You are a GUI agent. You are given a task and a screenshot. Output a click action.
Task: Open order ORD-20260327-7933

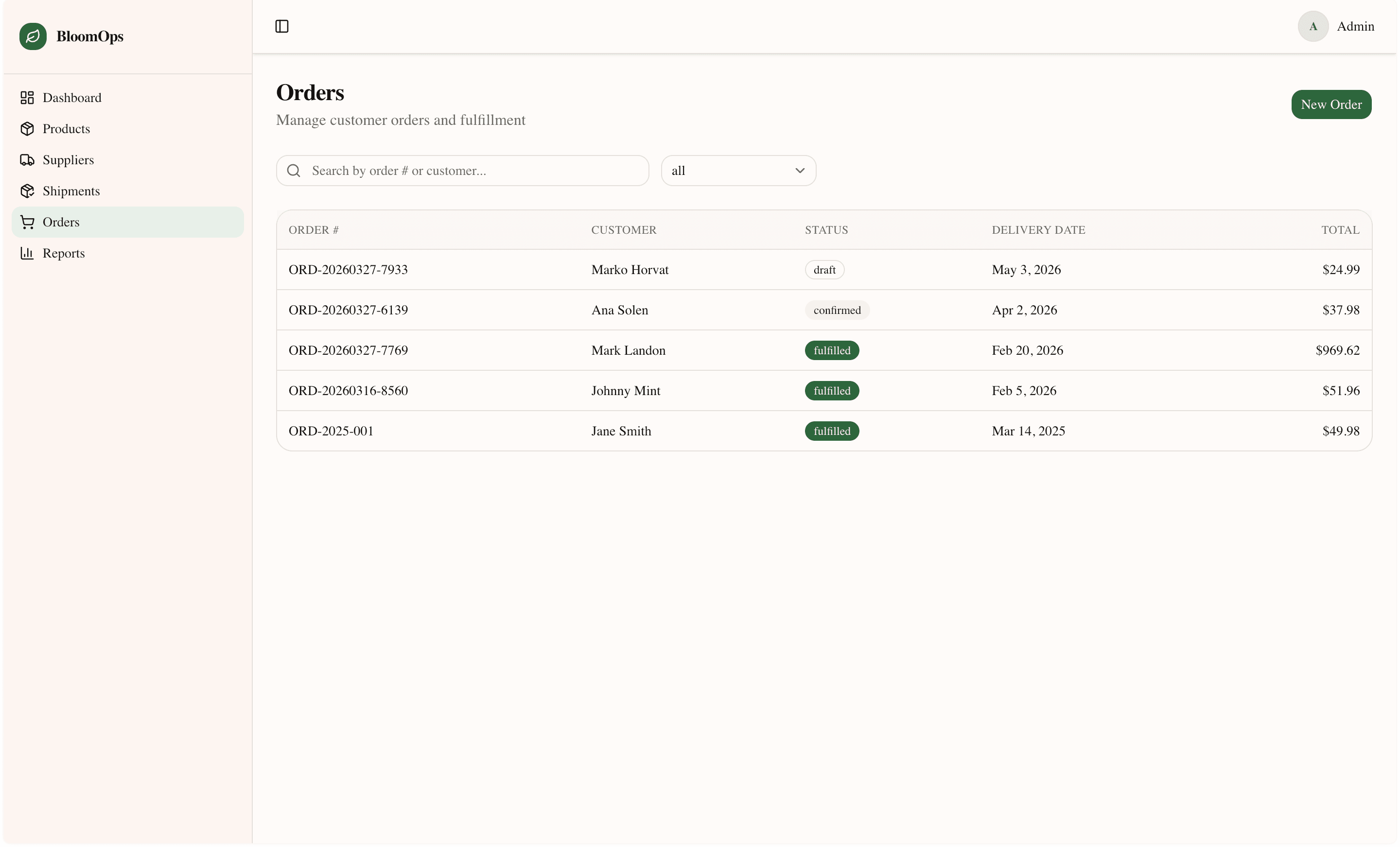click(348, 270)
